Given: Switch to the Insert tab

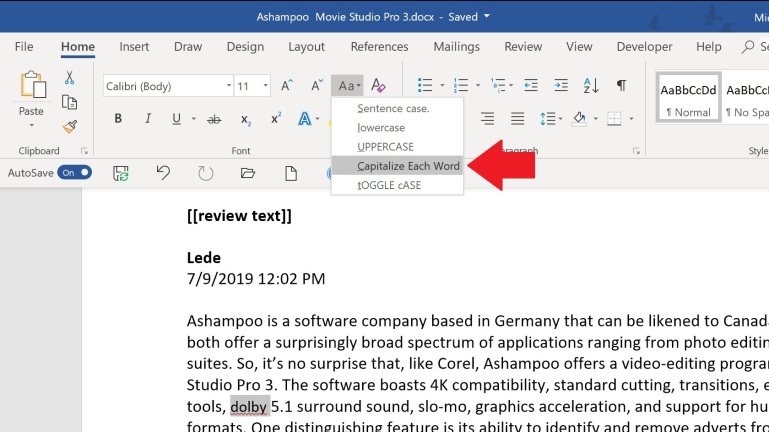Looking at the screenshot, I should tap(134, 47).
